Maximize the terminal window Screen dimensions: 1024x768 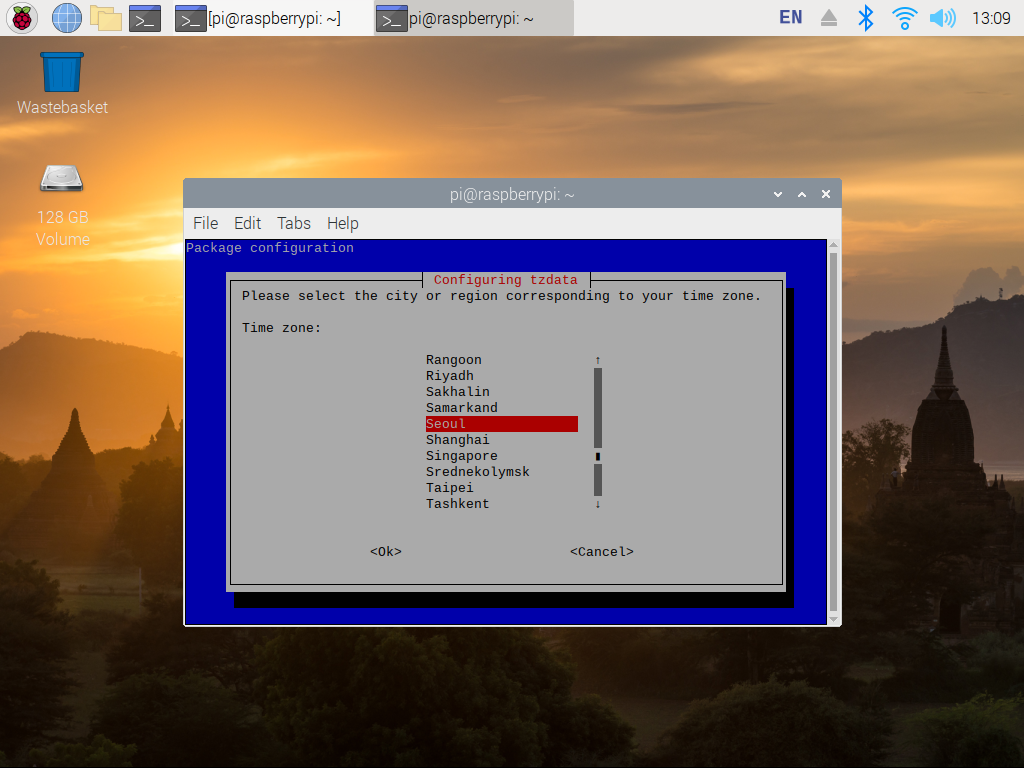802,194
